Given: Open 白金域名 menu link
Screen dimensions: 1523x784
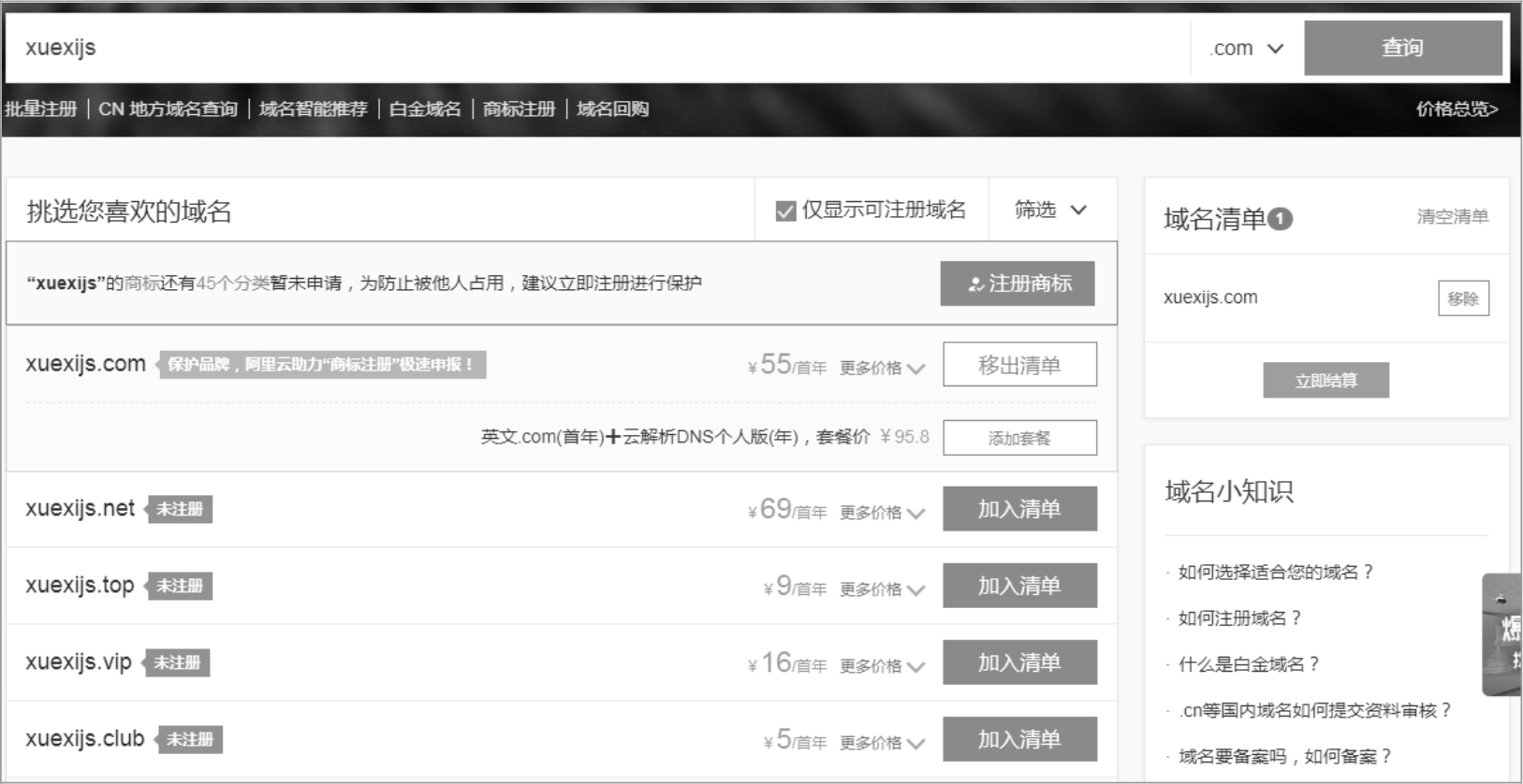Looking at the screenshot, I should [425, 109].
